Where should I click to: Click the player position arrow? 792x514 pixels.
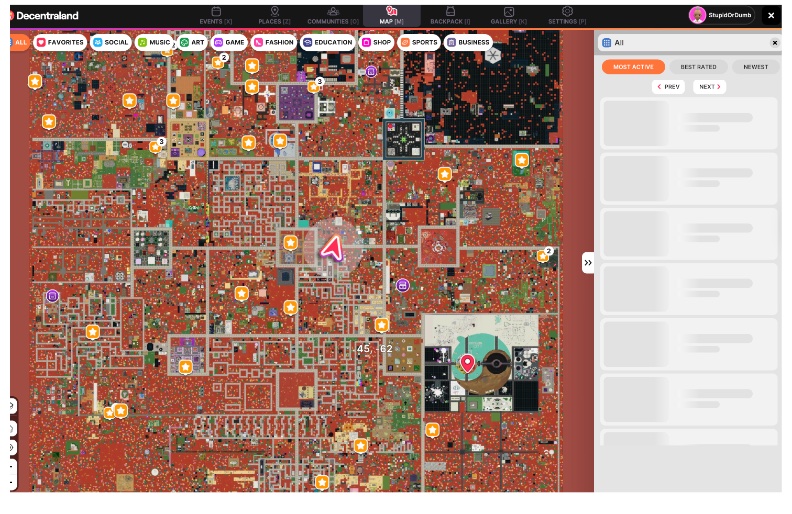pos(333,248)
